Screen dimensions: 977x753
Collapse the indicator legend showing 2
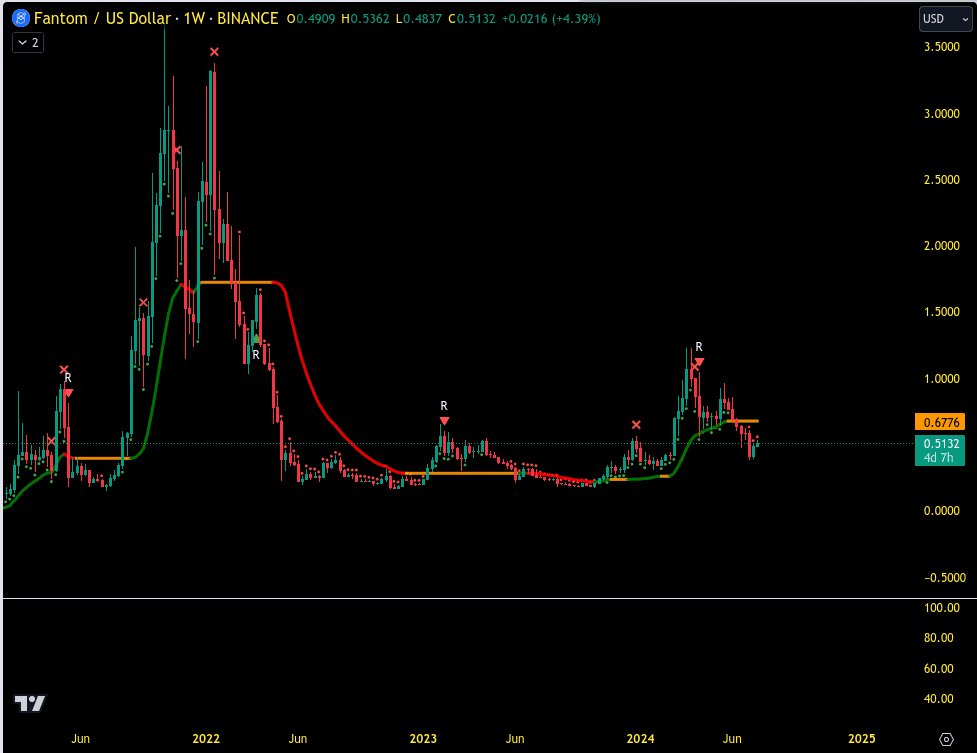28,42
